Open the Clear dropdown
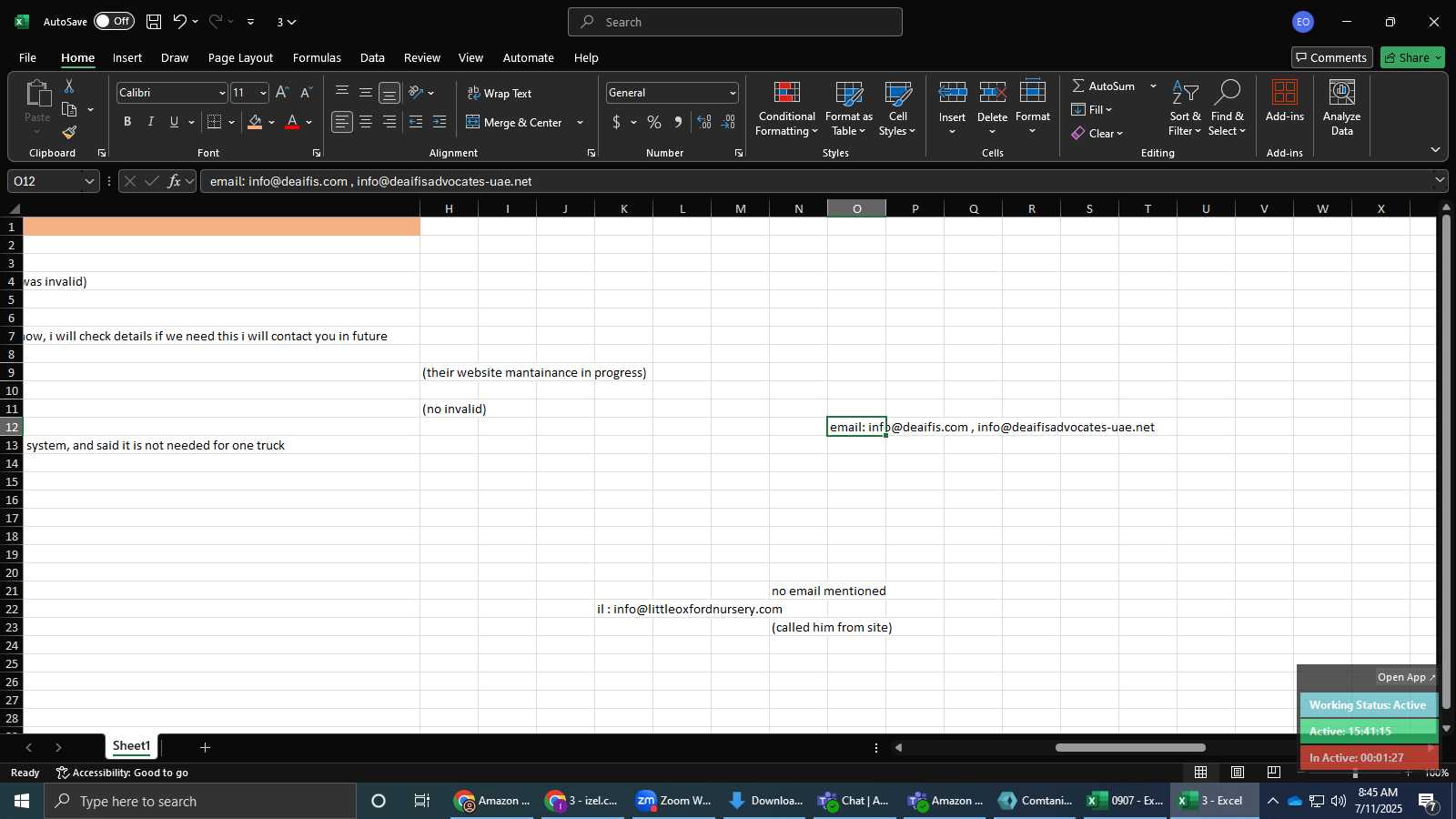1456x819 pixels. pos(1097,133)
